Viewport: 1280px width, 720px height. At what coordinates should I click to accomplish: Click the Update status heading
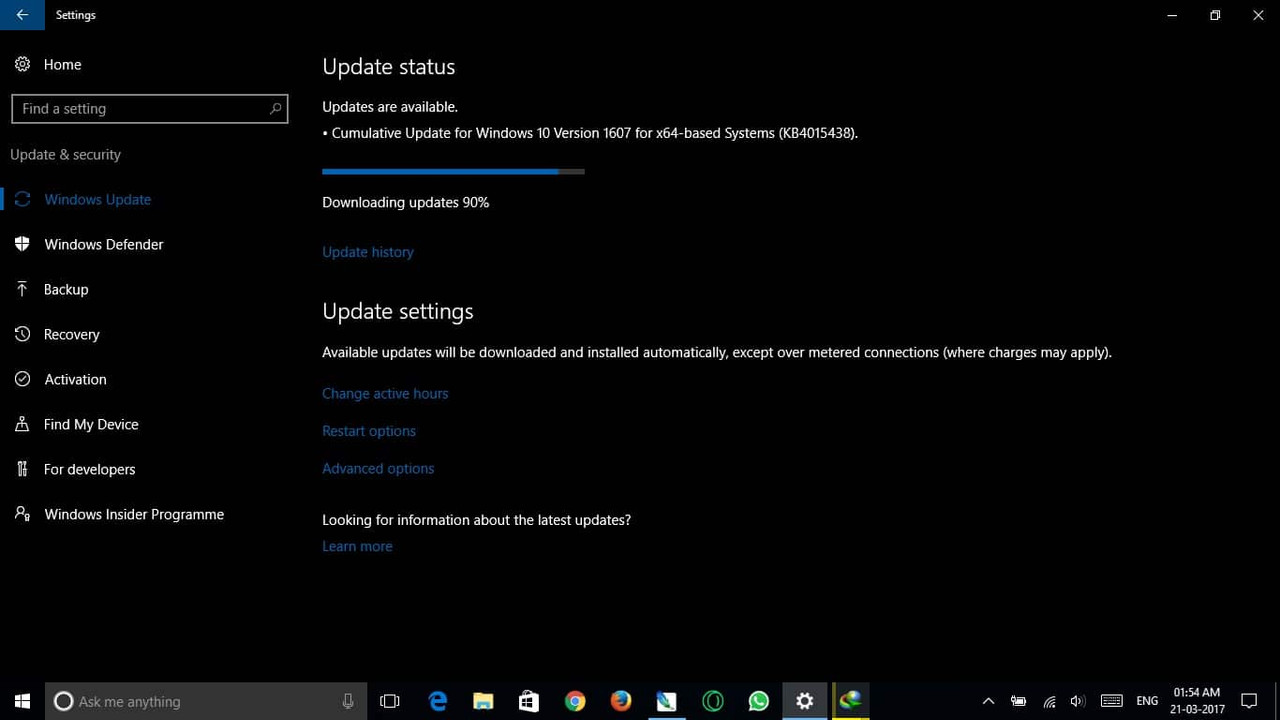coord(389,67)
